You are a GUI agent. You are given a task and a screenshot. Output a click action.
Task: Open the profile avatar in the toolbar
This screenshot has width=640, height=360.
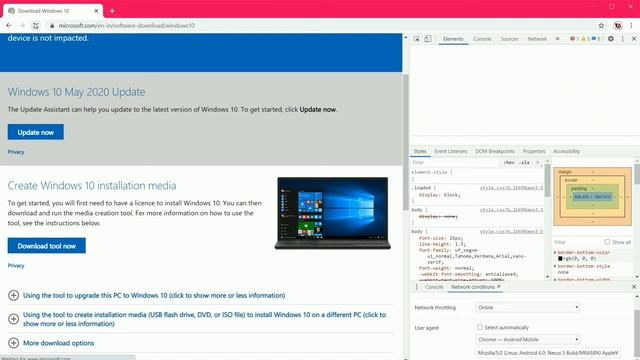click(618, 25)
